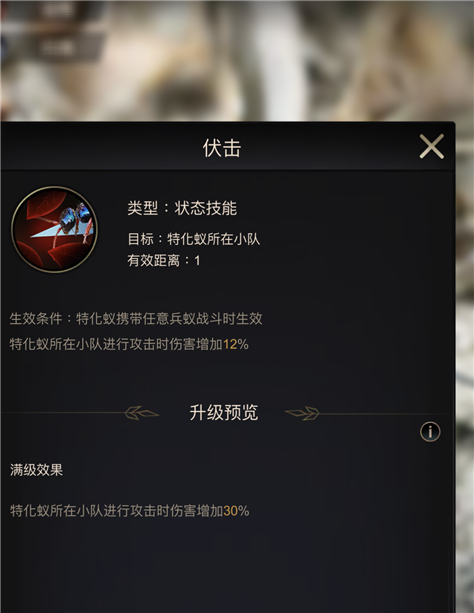Click the max-level damage increase description
Screen dimensions: 474x613
129,511
